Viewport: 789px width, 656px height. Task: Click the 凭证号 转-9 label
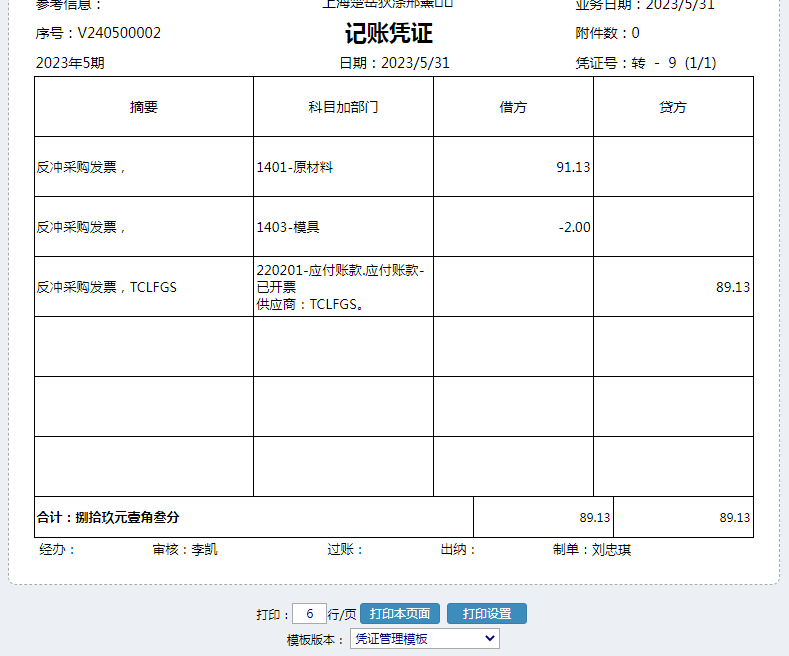645,63
